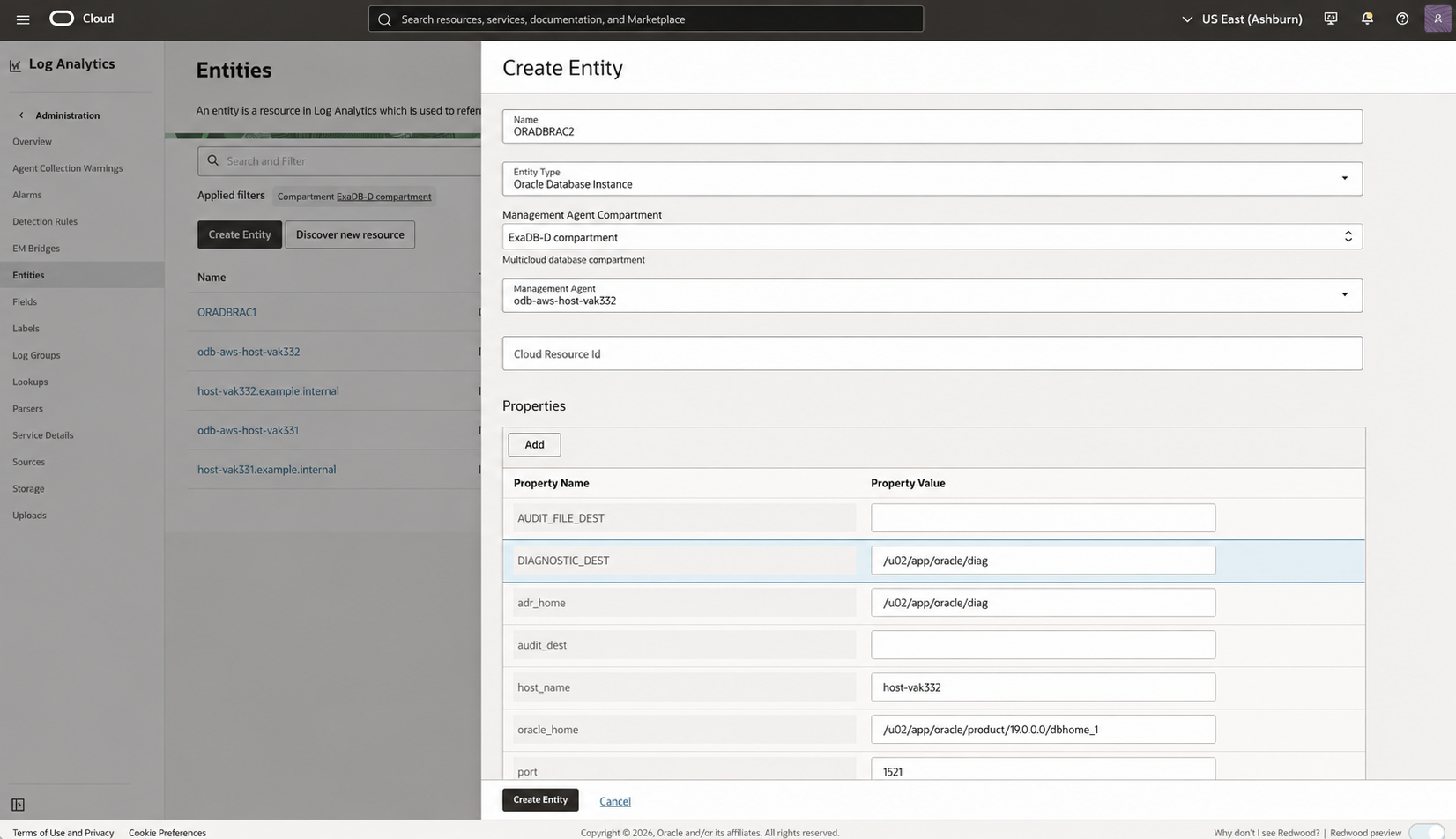Open Service Details page
Screen dimensions: 1456x839
click(43, 435)
